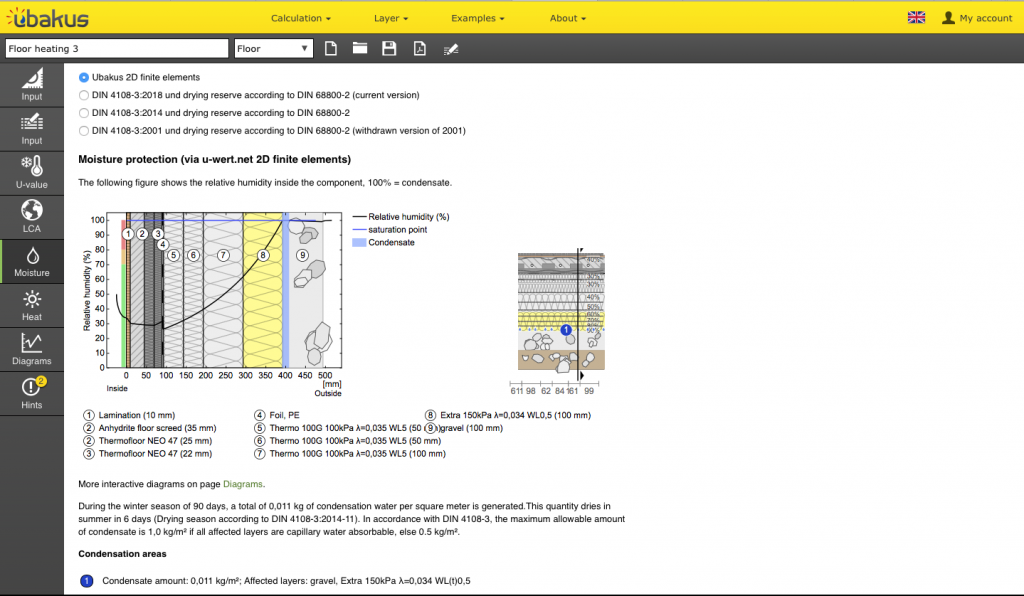Open the Calculation dropdown menu
Screen dimensions: 1024x596
[301, 18]
